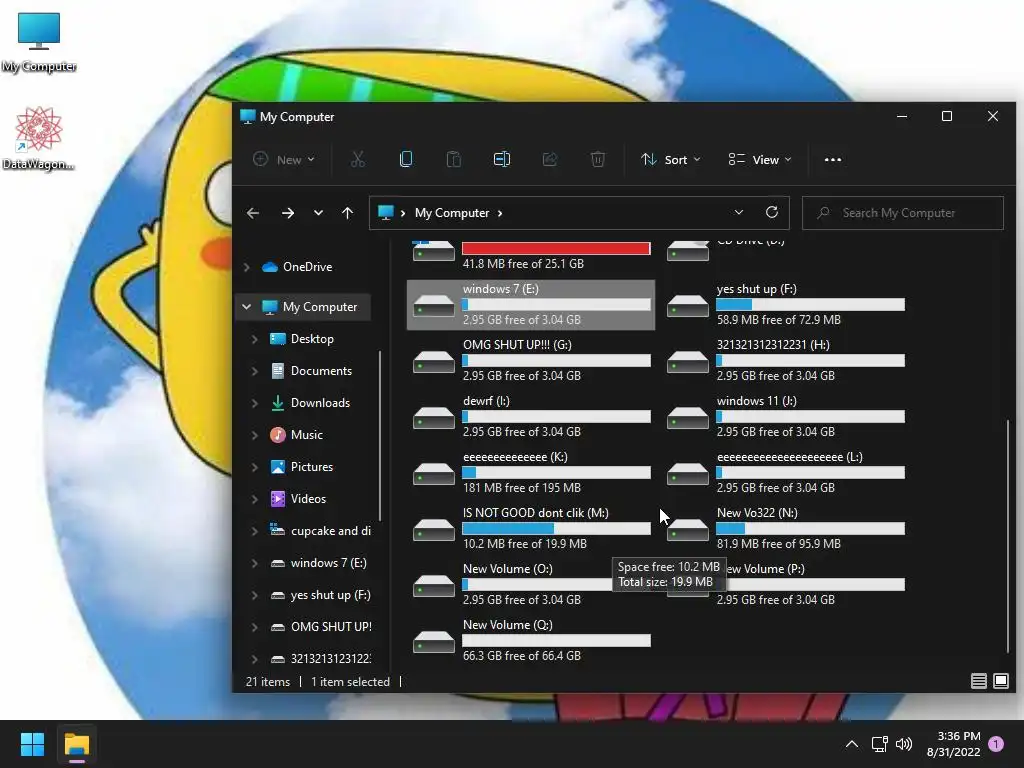This screenshot has width=1024, height=768.
Task: Select the windows 11 (J:) drive
Action: 786,417
